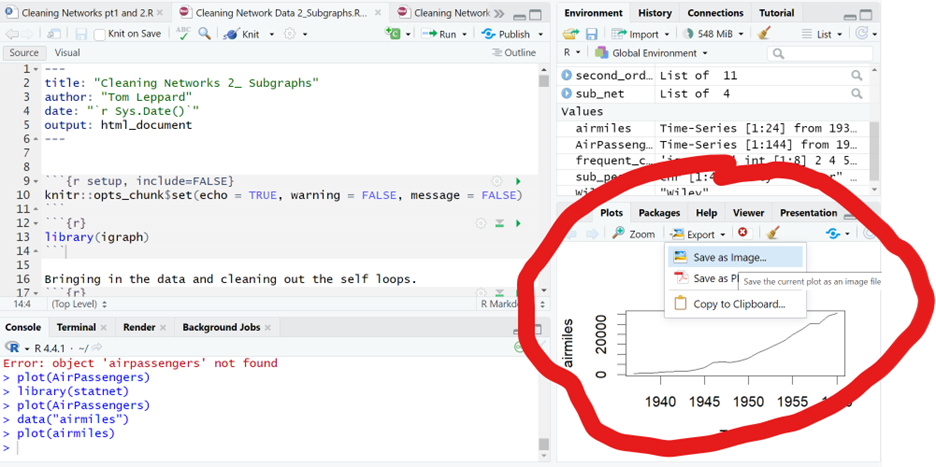The image size is (936, 467).
Task: Toggle the Knit on Save checkbox
Action: (x=100, y=35)
